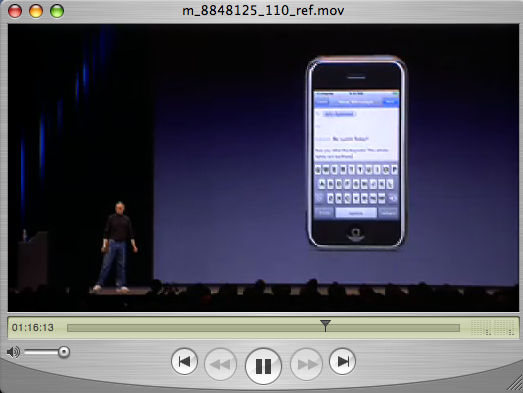
Task: Click the iPhone image in the video
Action: point(356,152)
